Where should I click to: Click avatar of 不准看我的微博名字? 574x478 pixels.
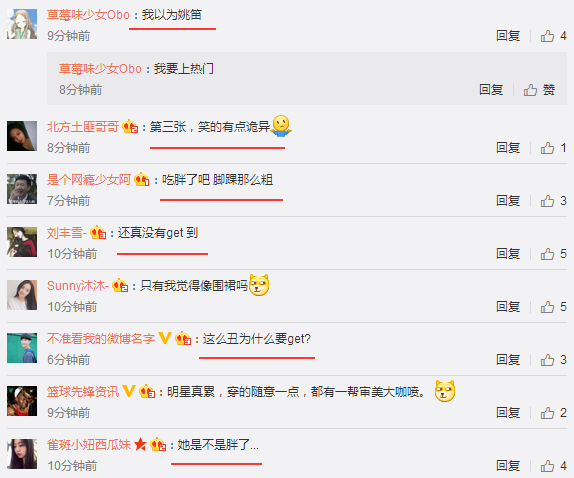(x=22, y=348)
